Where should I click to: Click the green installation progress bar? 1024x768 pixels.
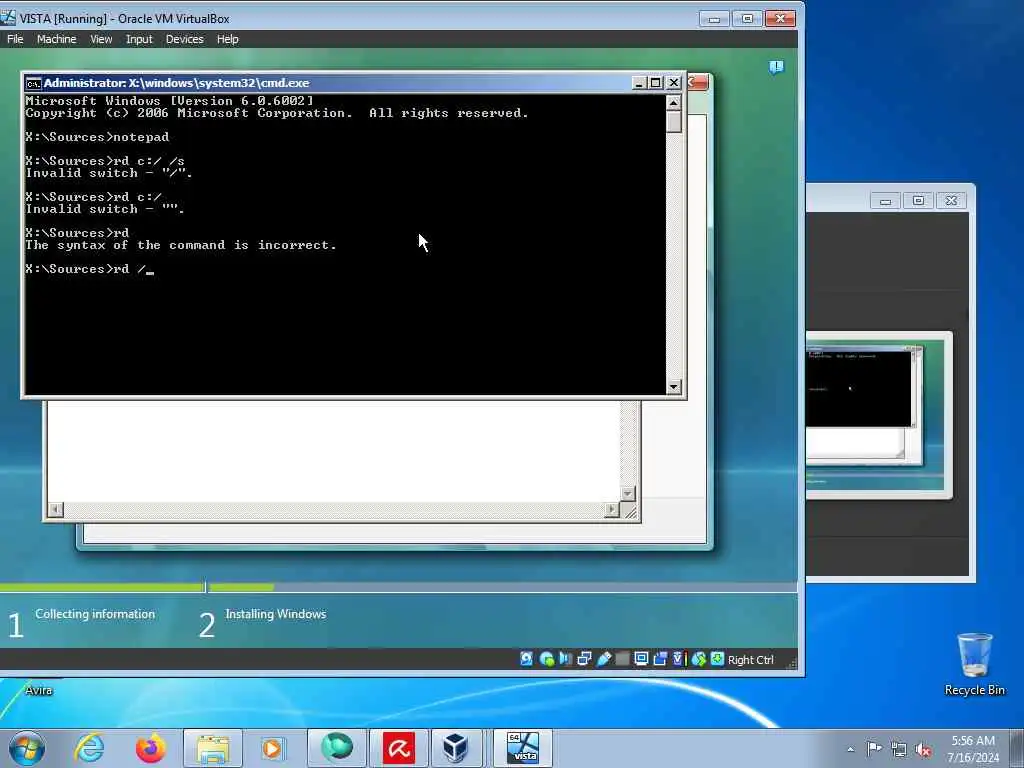point(137,587)
